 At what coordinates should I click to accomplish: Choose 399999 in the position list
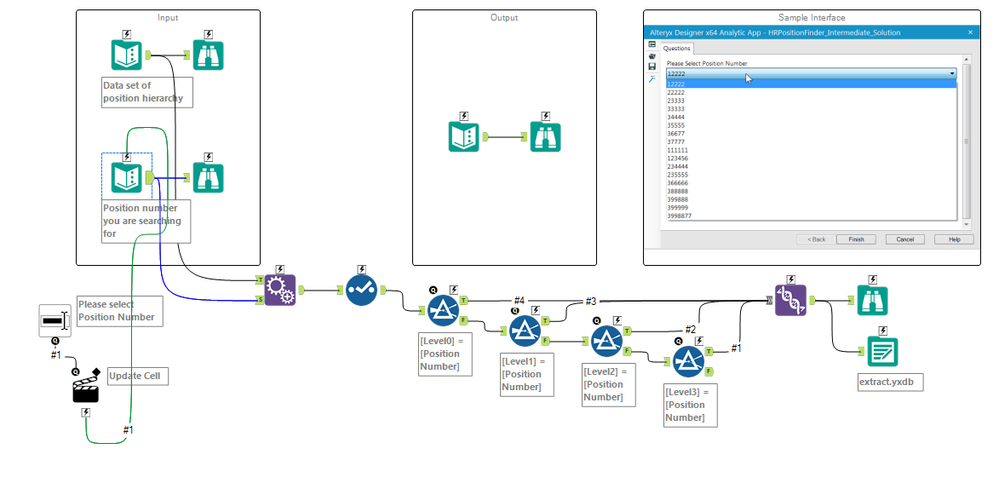pyautogui.click(x=811, y=208)
